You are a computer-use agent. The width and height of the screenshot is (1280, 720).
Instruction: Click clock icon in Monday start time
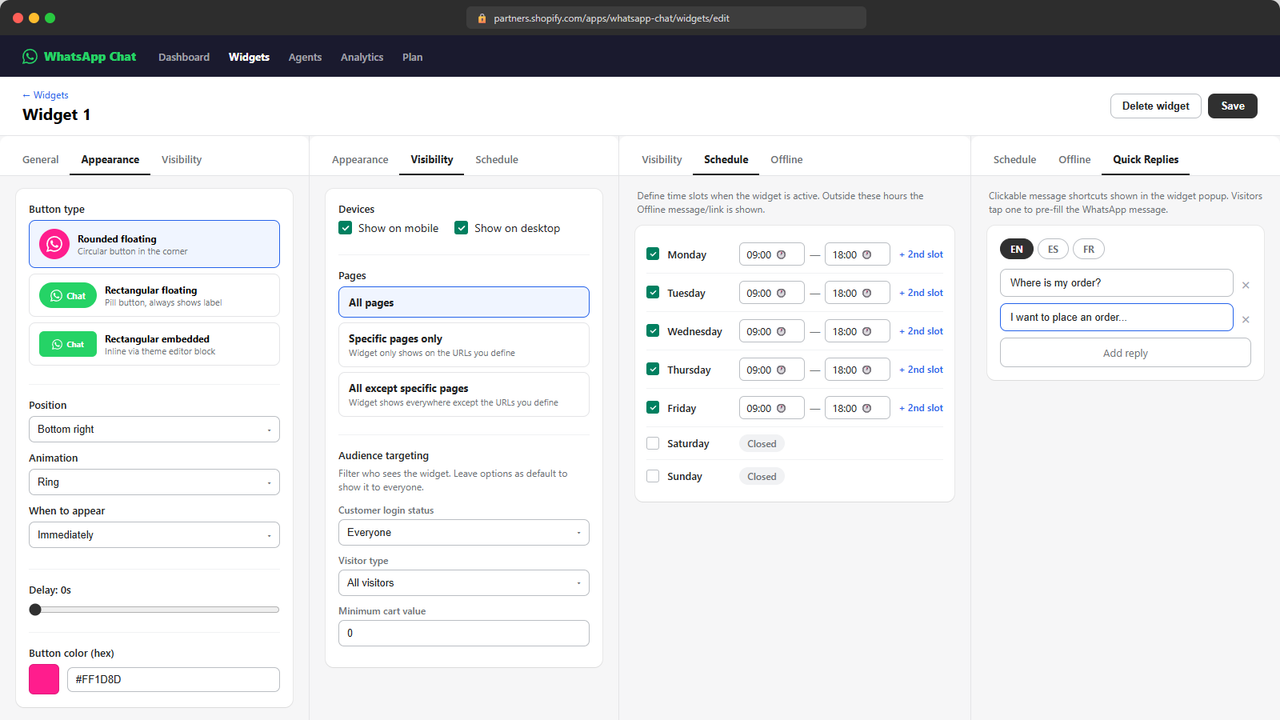781,255
